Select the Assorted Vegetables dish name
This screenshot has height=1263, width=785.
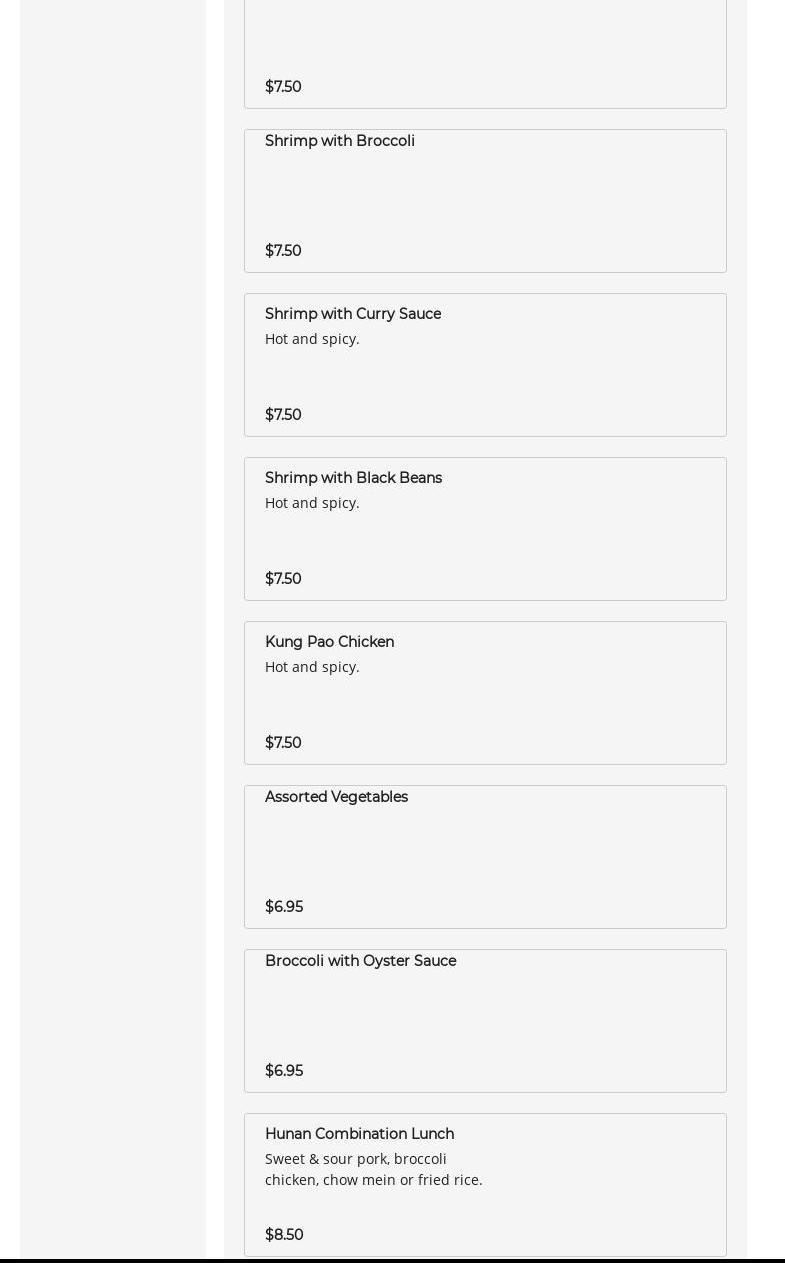tap(336, 797)
